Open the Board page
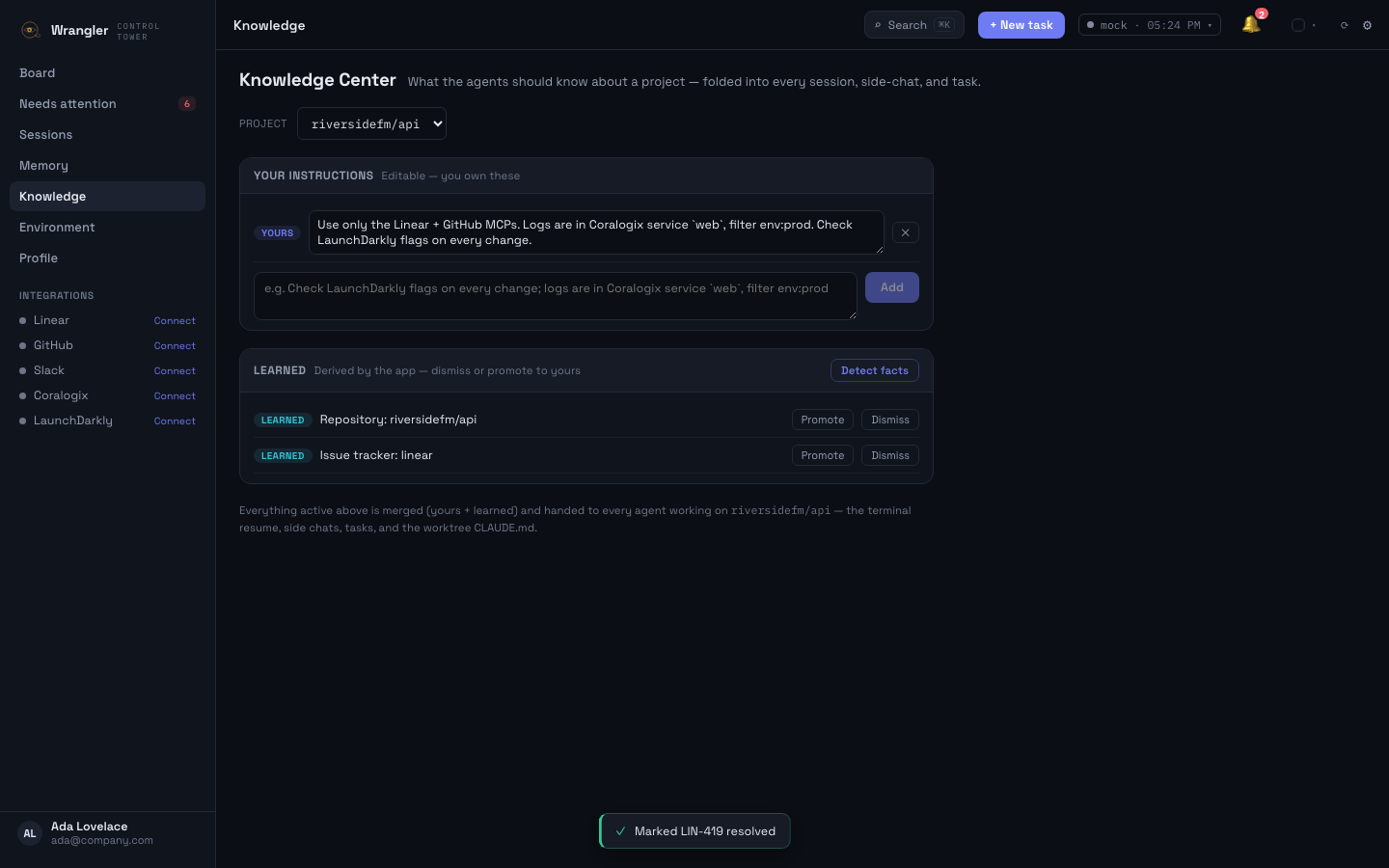1389x868 pixels. tap(107, 73)
